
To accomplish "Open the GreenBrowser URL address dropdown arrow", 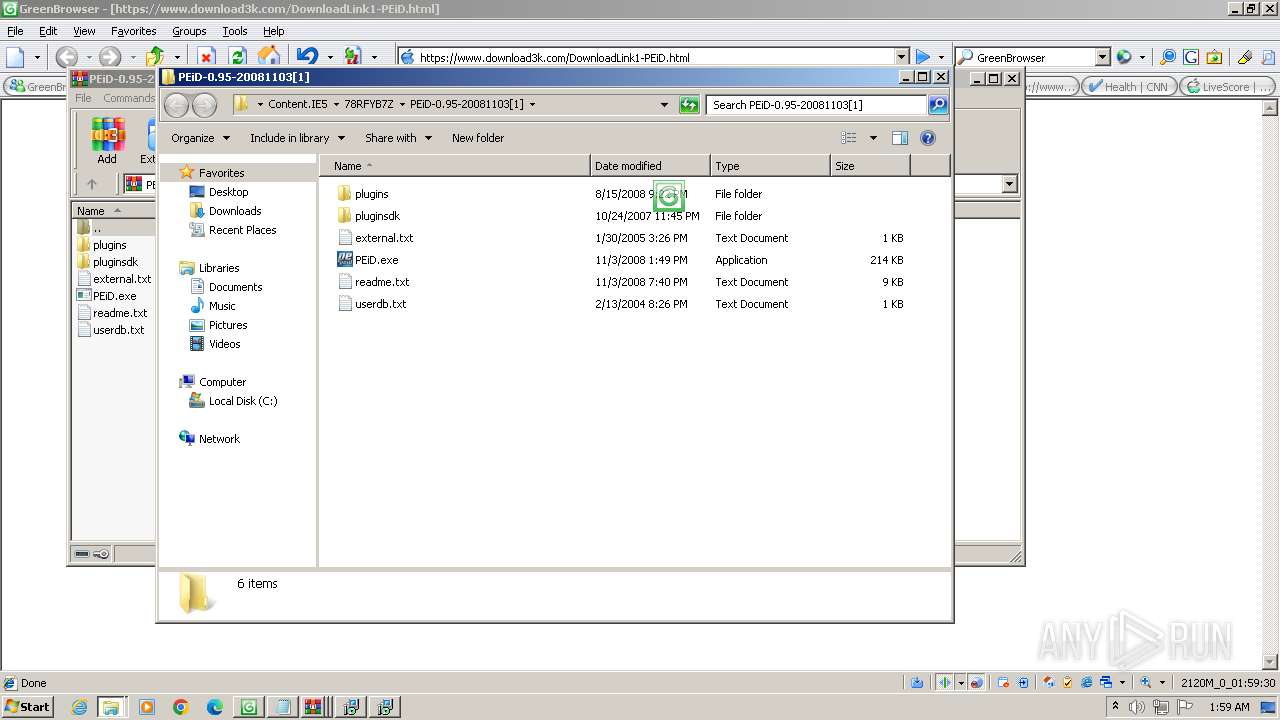I will [x=901, y=57].
